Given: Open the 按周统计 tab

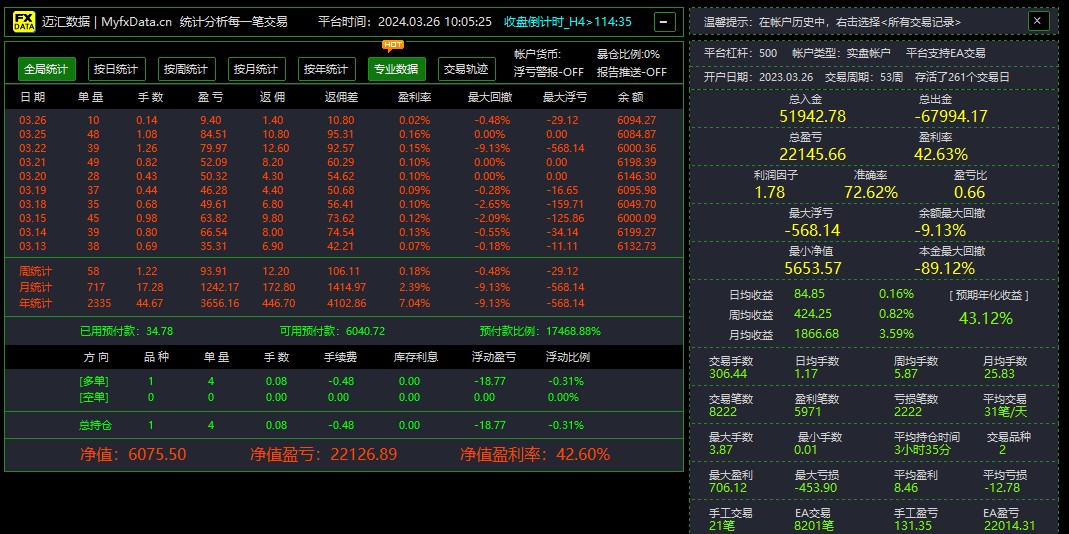Looking at the screenshot, I should [187, 69].
